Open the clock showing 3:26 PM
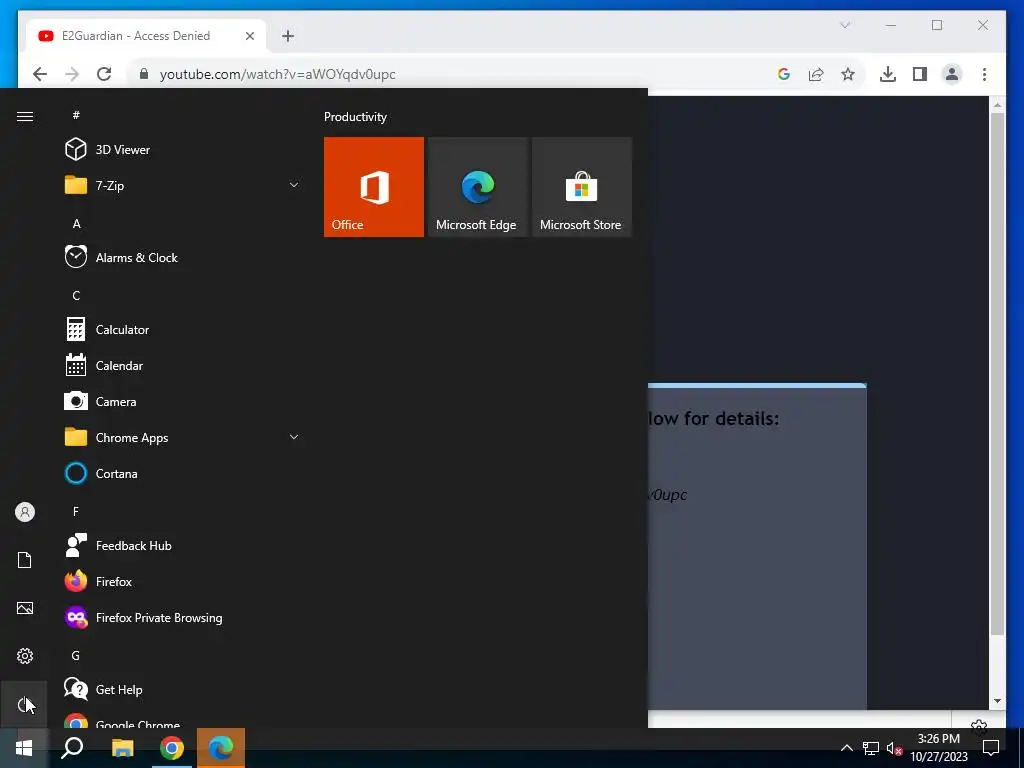This screenshot has width=1024, height=768. [938, 748]
